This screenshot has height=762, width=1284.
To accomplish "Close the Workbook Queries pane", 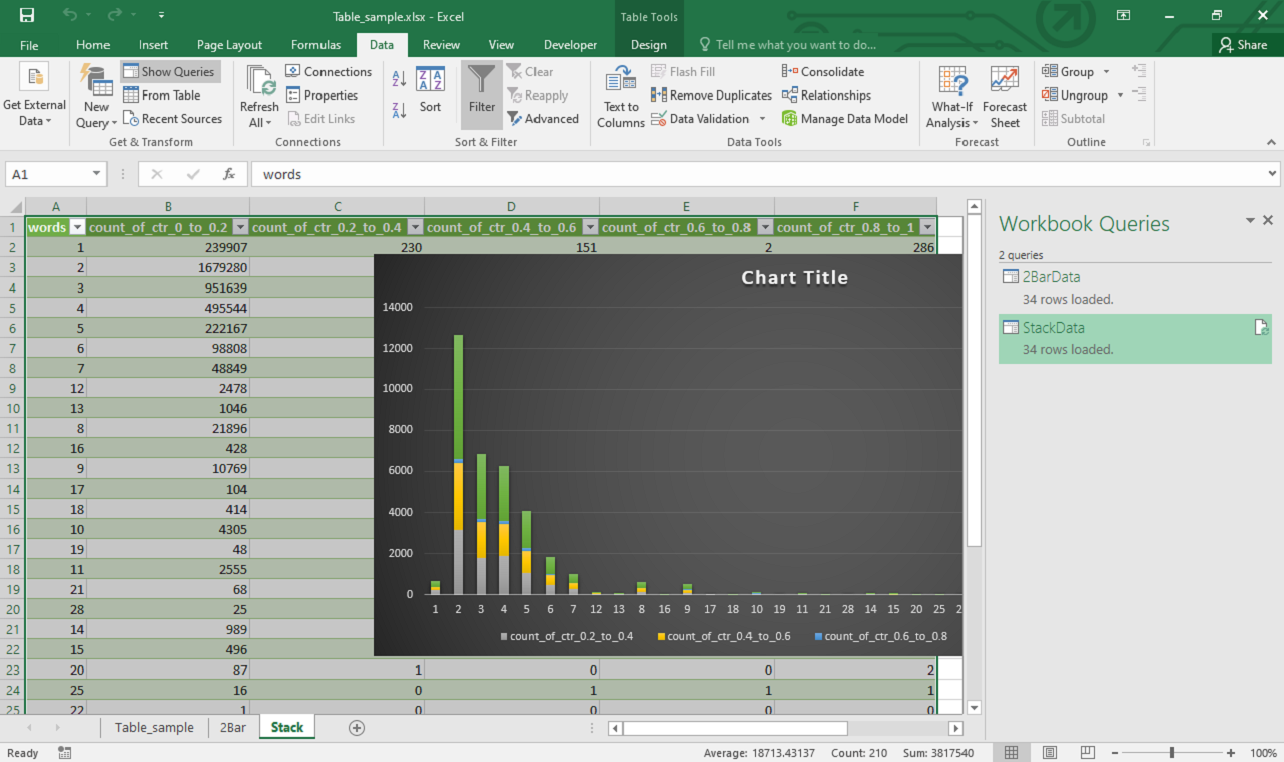I will 1268,220.
